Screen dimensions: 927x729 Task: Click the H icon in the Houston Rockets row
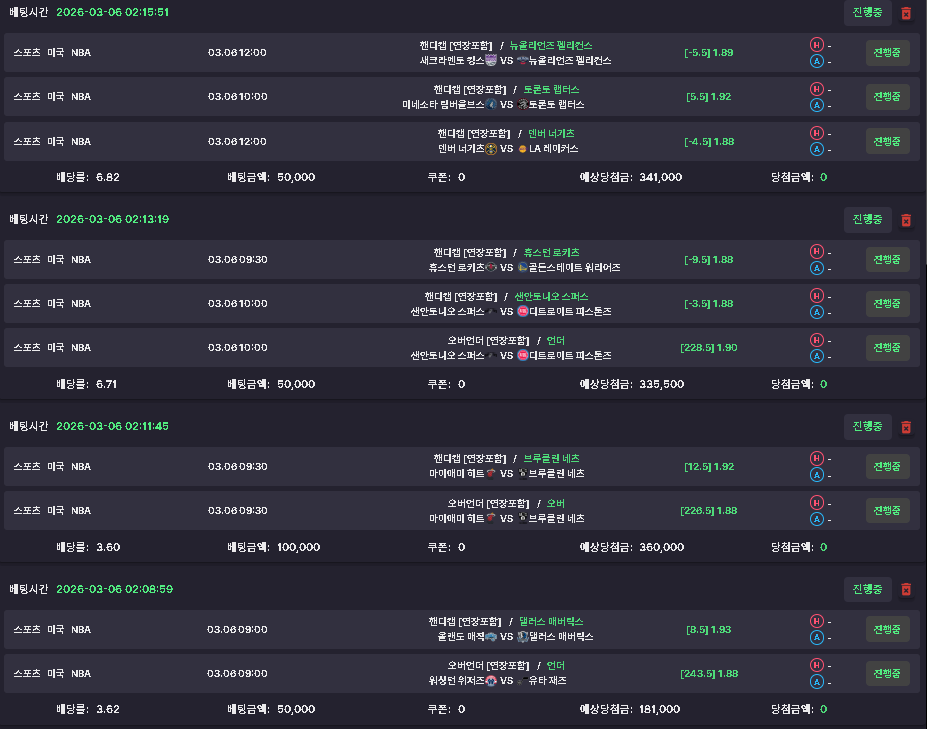coord(816,252)
